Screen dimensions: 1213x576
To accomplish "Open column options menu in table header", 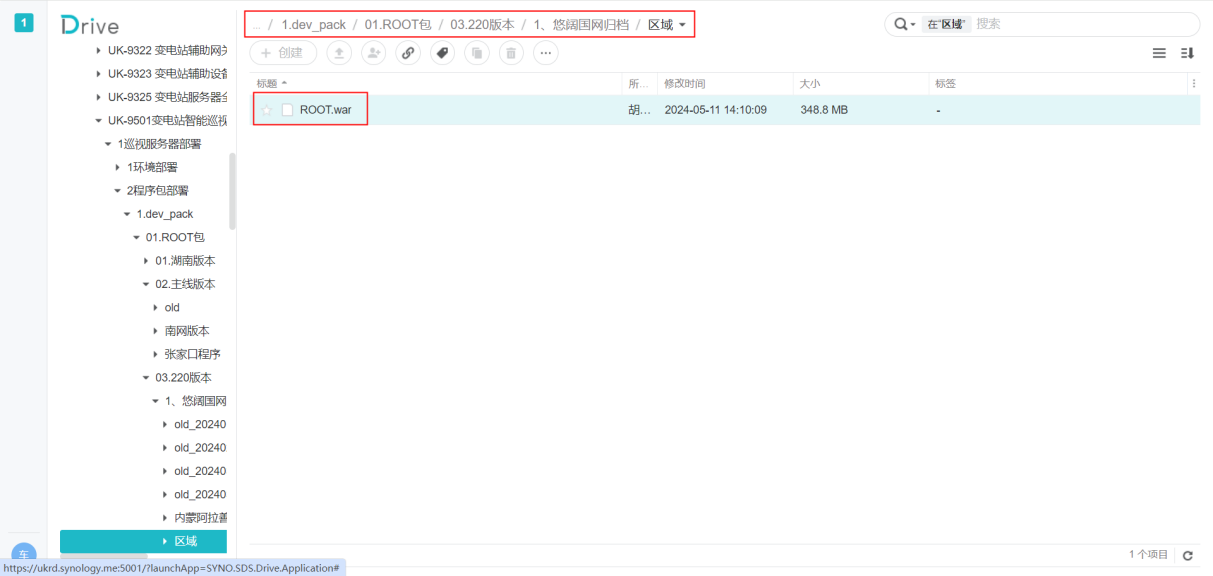I will 1194,84.
